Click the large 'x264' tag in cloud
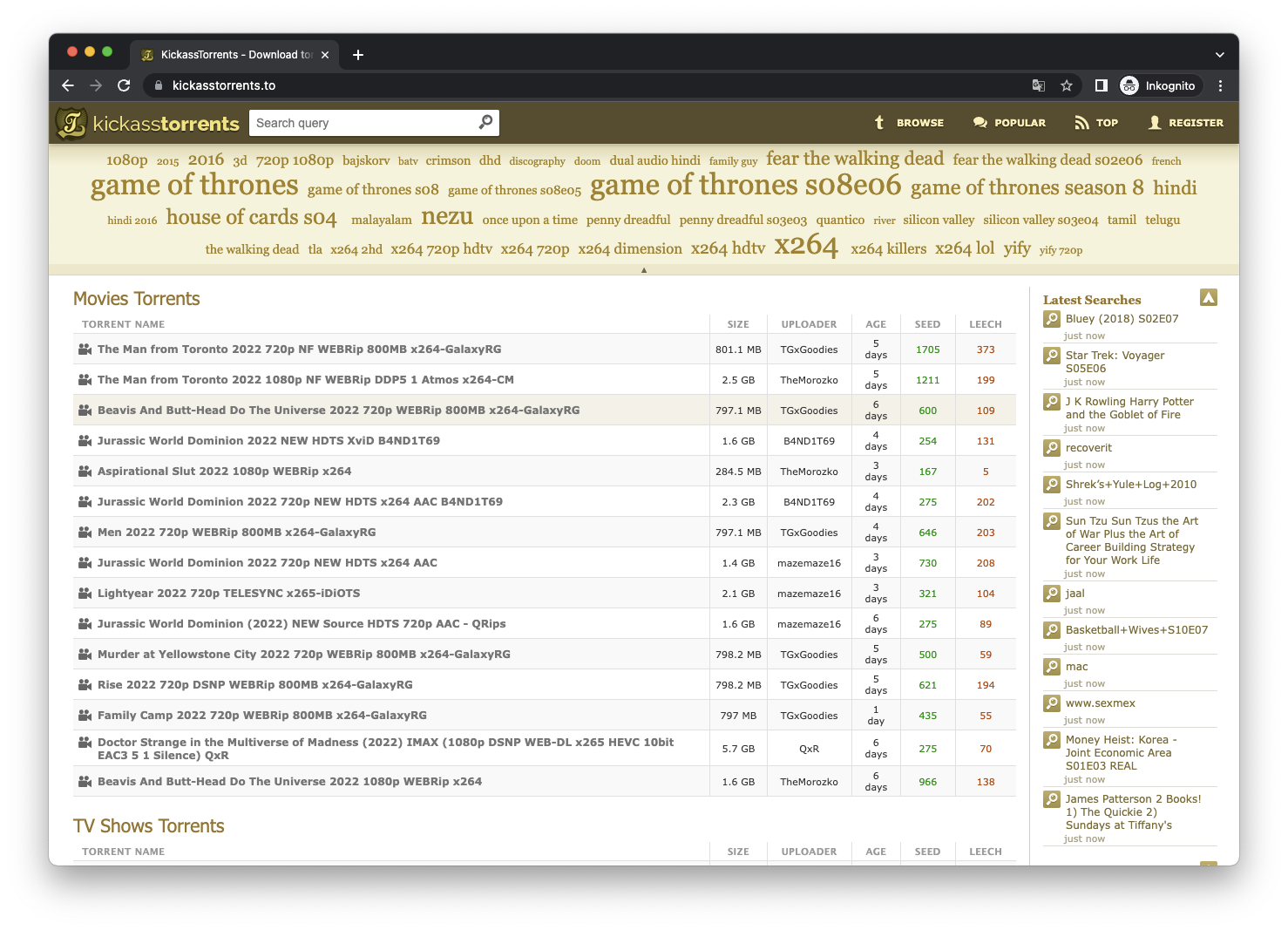 pyautogui.click(x=806, y=245)
